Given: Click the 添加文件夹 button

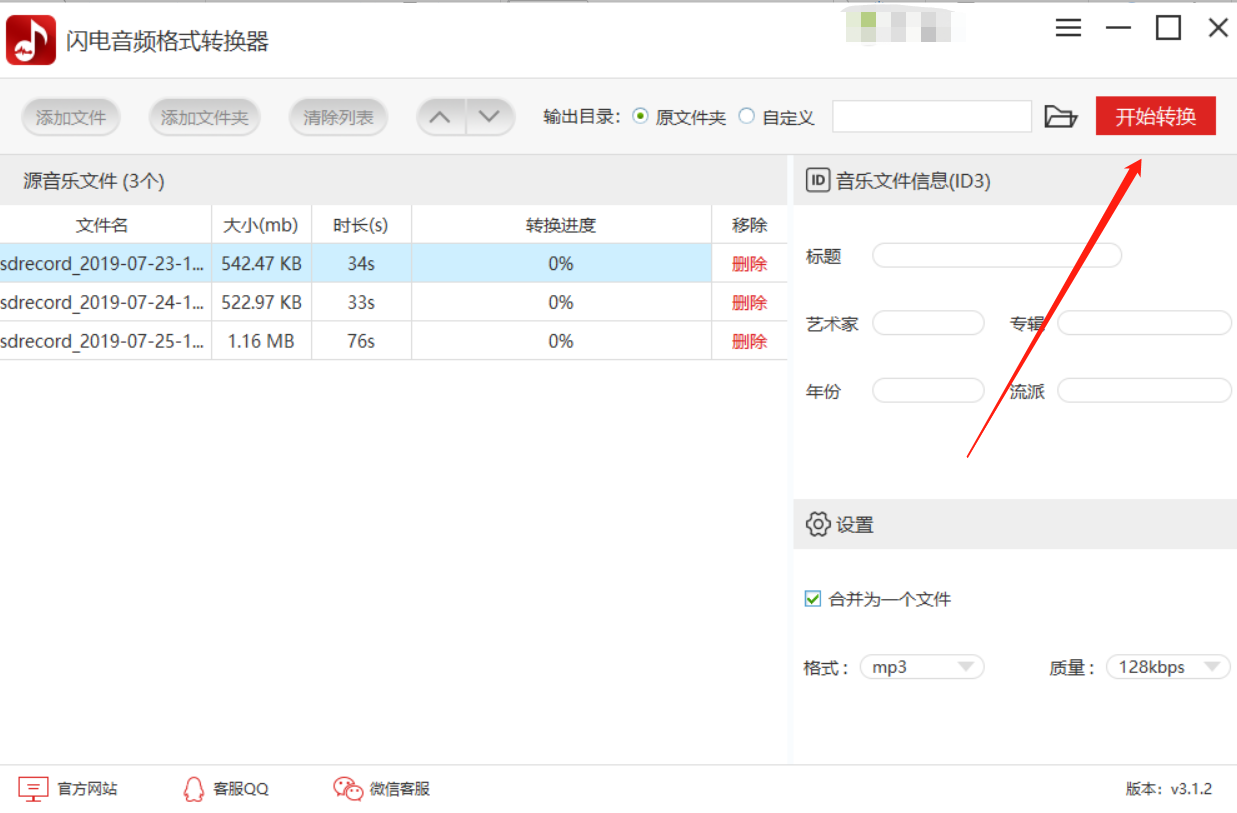Looking at the screenshot, I should tap(205, 118).
